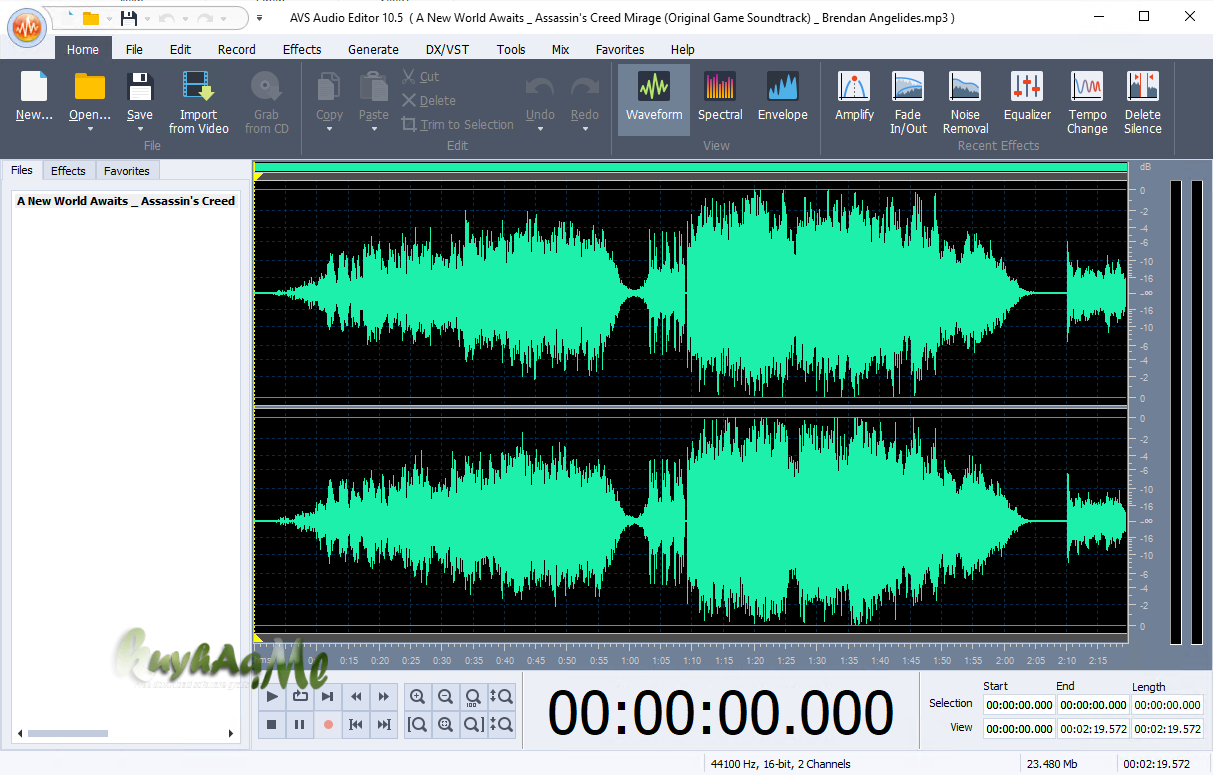This screenshot has width=1213, height=780.
Task: Expand the Copy dropdown arrow
Action: 330,129
